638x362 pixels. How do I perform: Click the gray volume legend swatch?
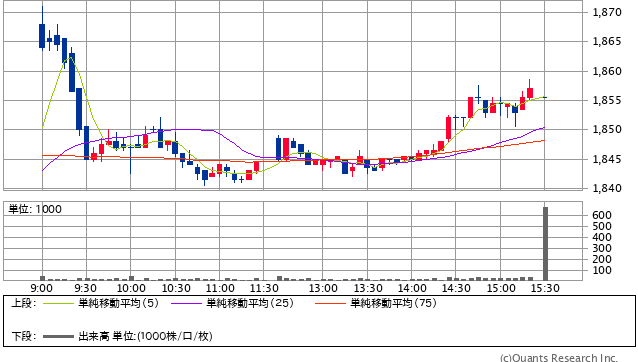[x=59, y=336]
